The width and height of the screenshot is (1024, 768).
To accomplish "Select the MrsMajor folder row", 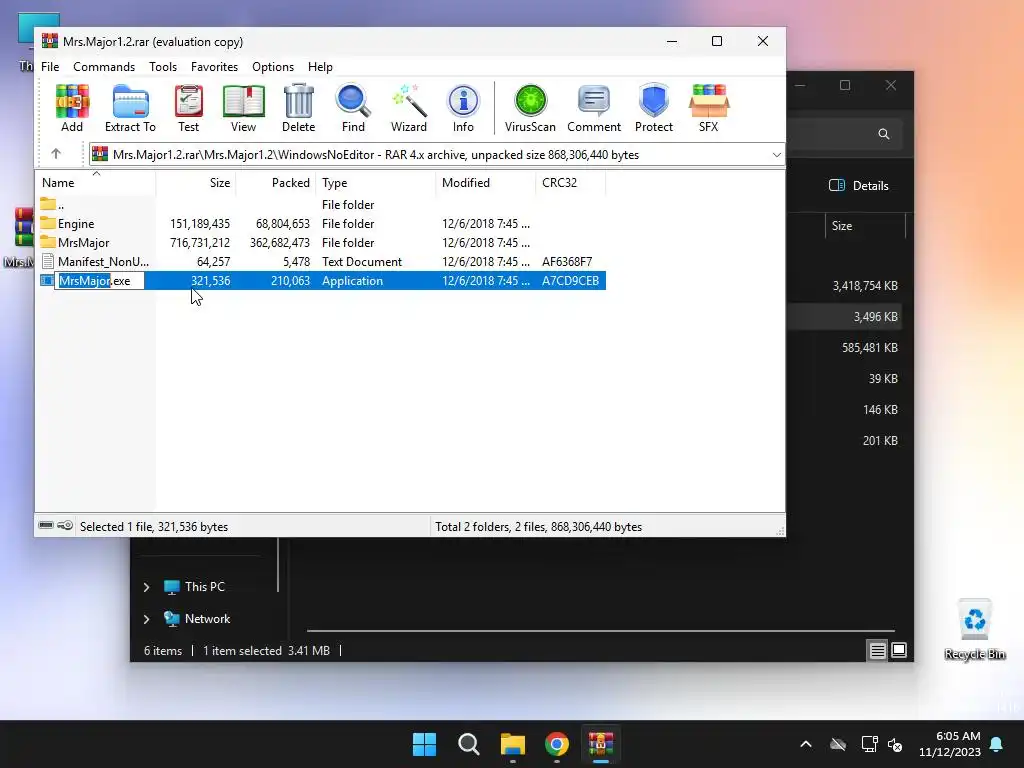I will tap(320, 242).
